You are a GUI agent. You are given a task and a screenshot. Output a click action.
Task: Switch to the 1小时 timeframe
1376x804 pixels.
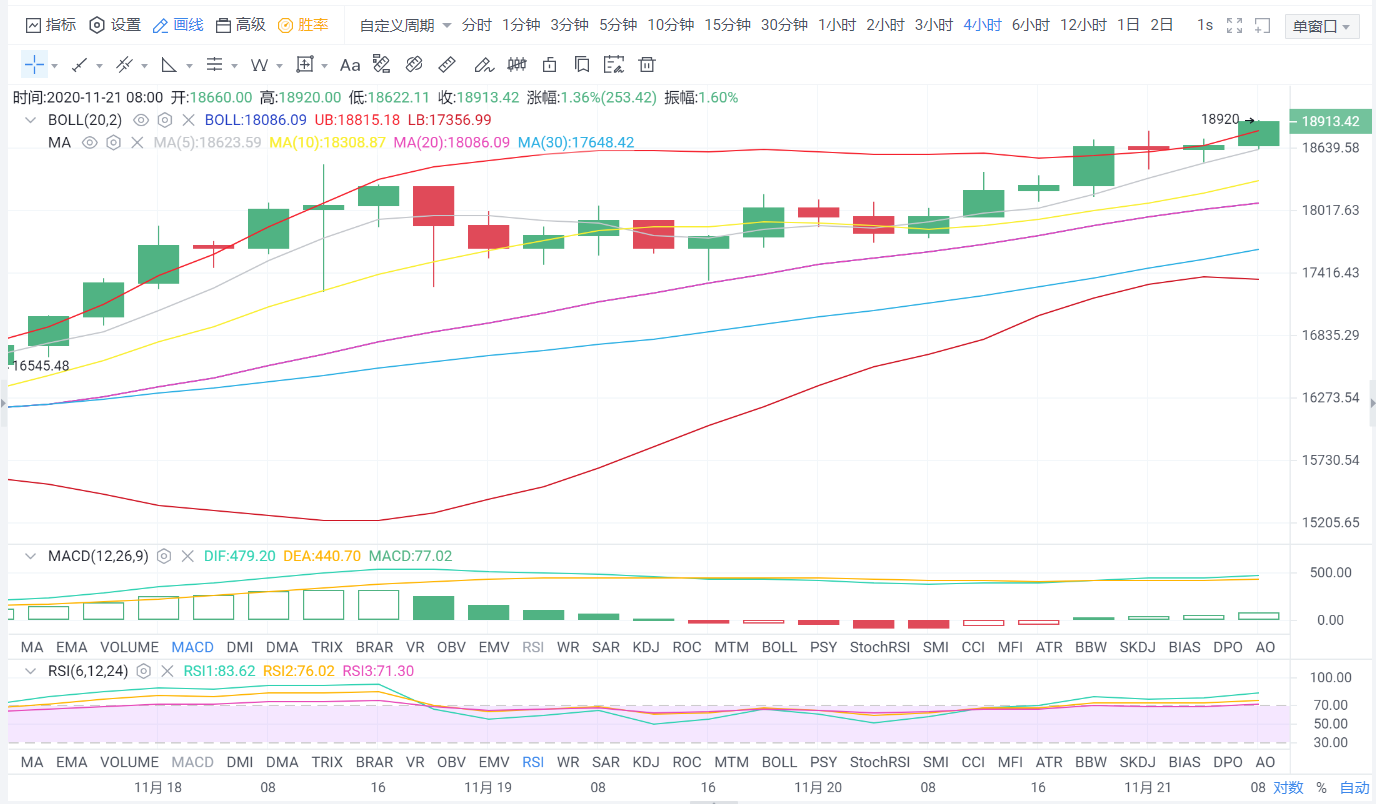[x=836, y=25]
